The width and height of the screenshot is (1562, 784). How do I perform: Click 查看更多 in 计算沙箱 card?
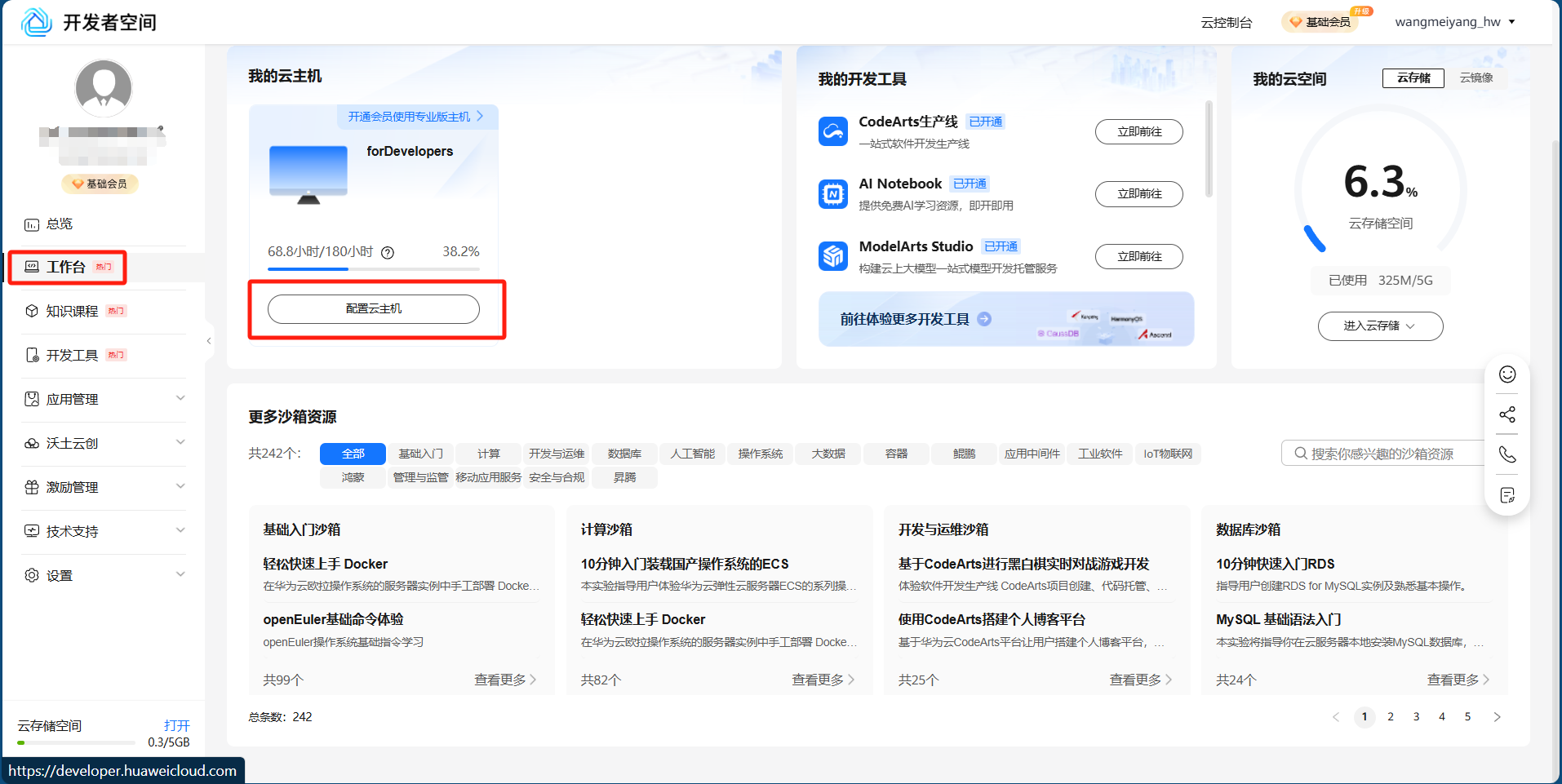point(823,680)
